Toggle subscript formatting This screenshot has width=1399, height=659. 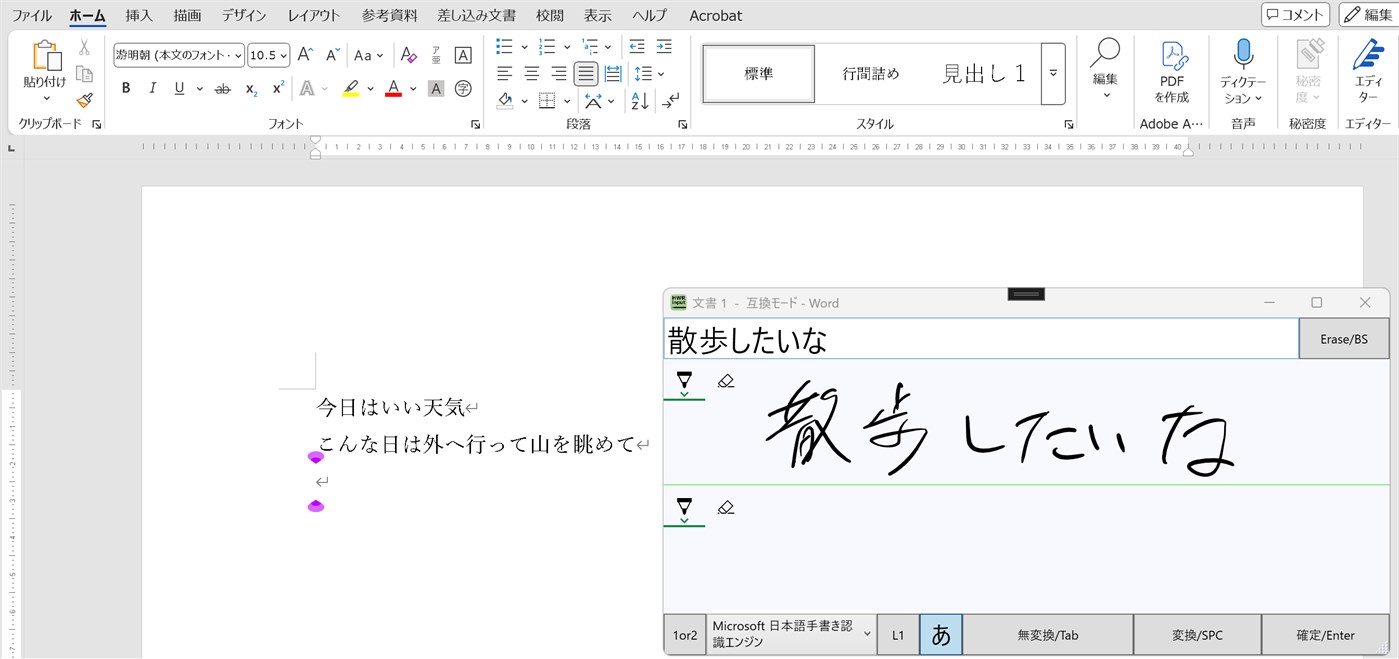click(250, 89)
